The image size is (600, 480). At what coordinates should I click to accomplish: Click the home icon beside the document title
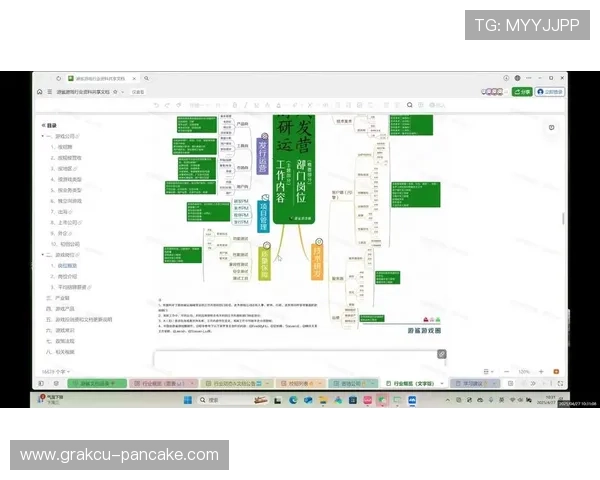(x=39, y=91)
